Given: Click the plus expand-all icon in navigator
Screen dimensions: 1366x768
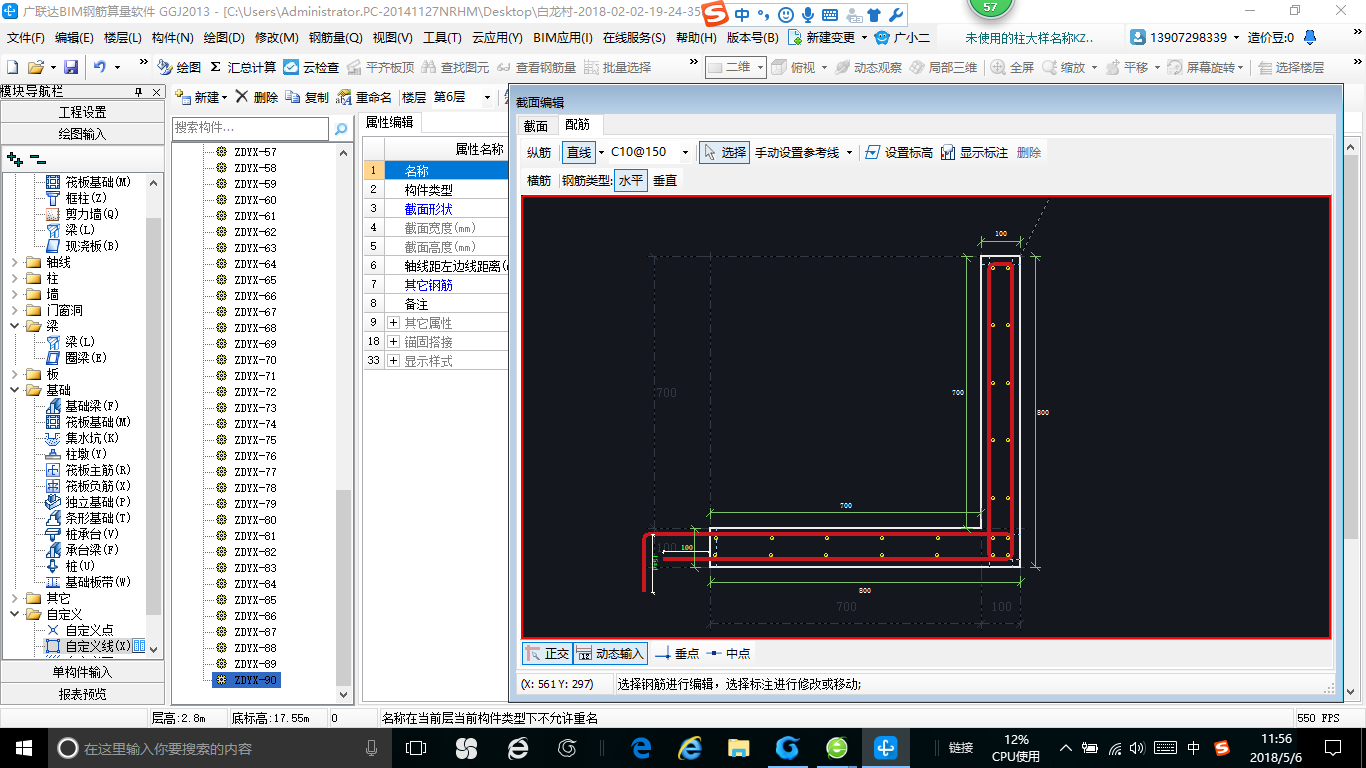Looking at the screenshot, I should pos(15,158).
